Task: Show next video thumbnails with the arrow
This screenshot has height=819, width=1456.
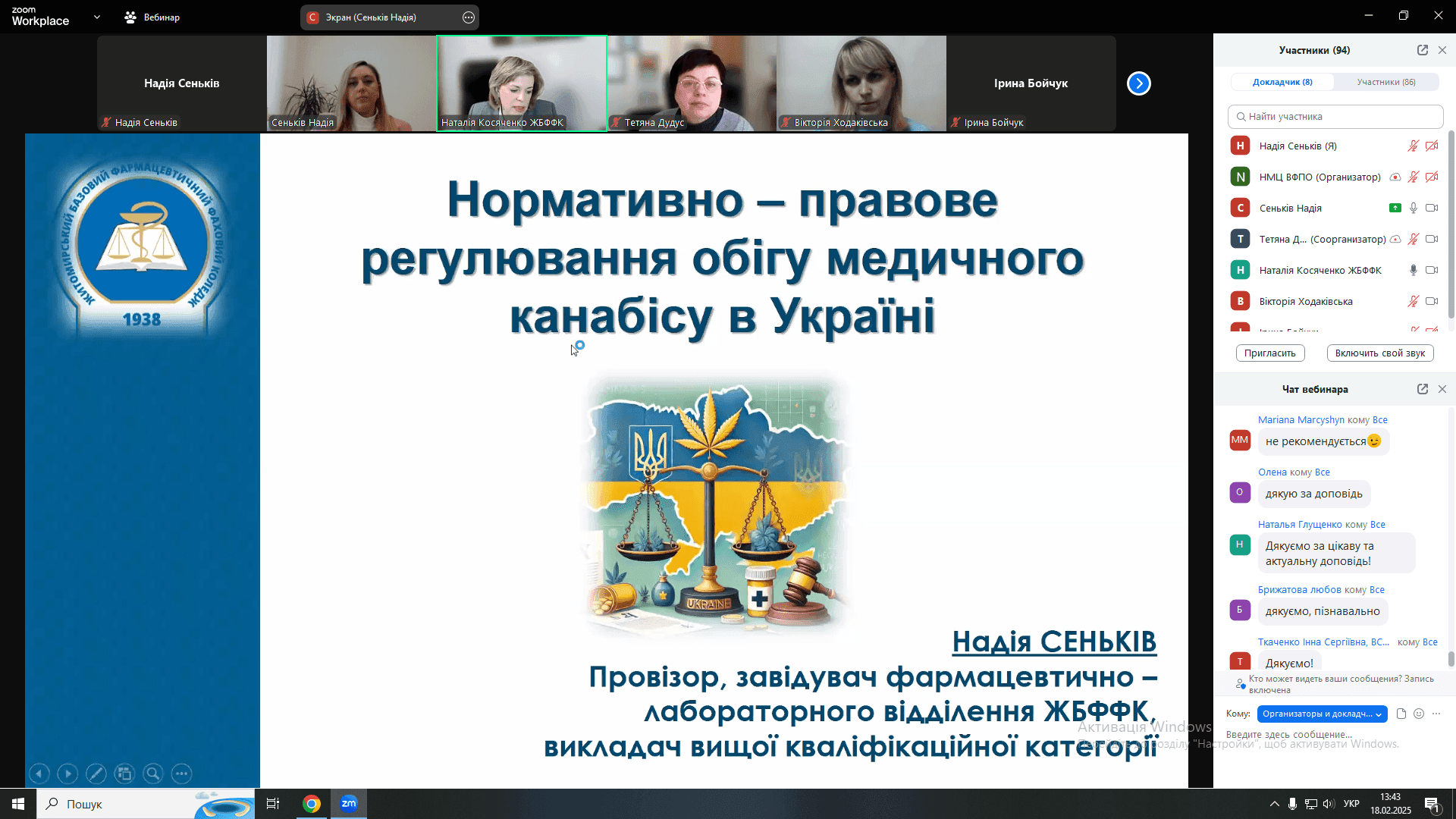Action: (x=1139, y=83)
